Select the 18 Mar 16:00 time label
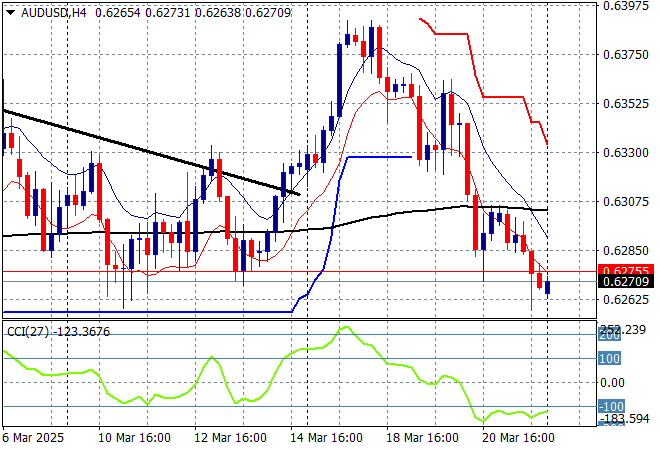 pyautogui.click(x=422, y=437)
